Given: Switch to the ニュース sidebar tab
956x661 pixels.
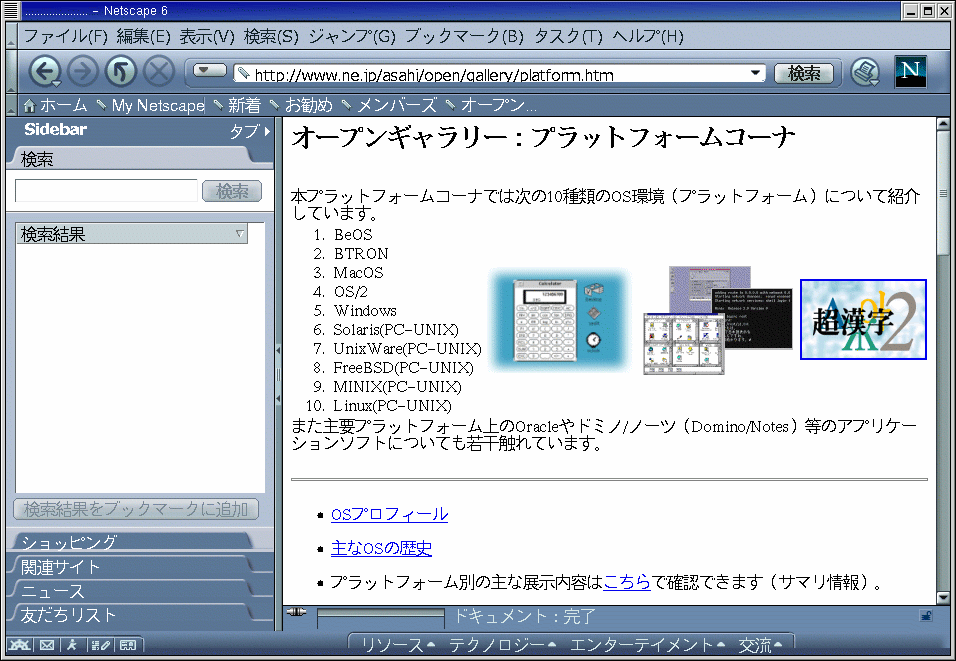Looking at the screenshot, I should pyautogui.click(x=131, y=591).
